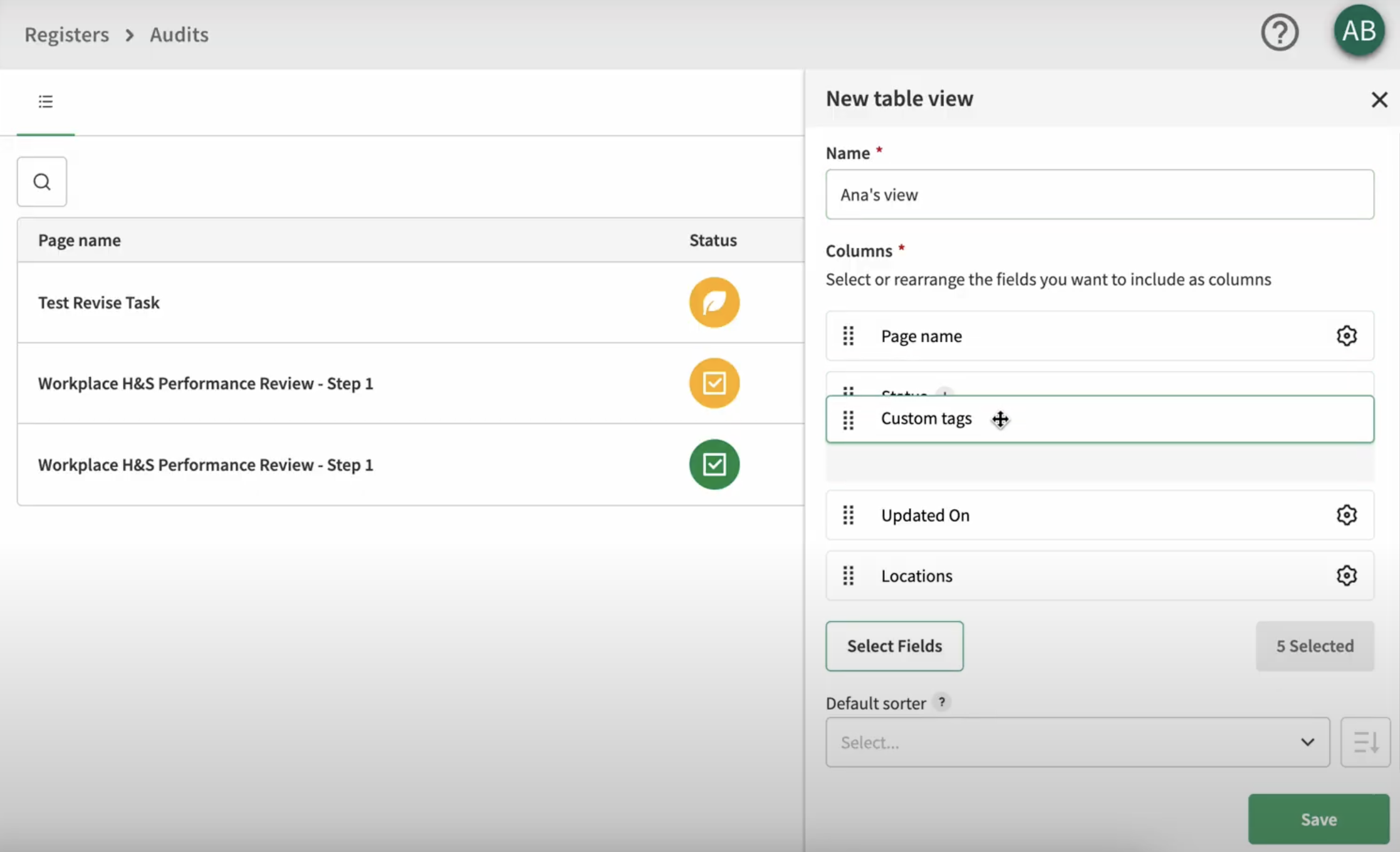The height and width of the screenshot is (852, 1400).
Task: Click the drag handle icon next to Locations
Action: click(849, 575)
